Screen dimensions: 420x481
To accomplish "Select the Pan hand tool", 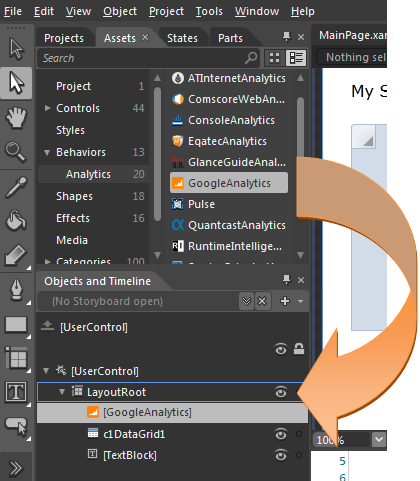I will pyautogui.click(x=16, y=117).
